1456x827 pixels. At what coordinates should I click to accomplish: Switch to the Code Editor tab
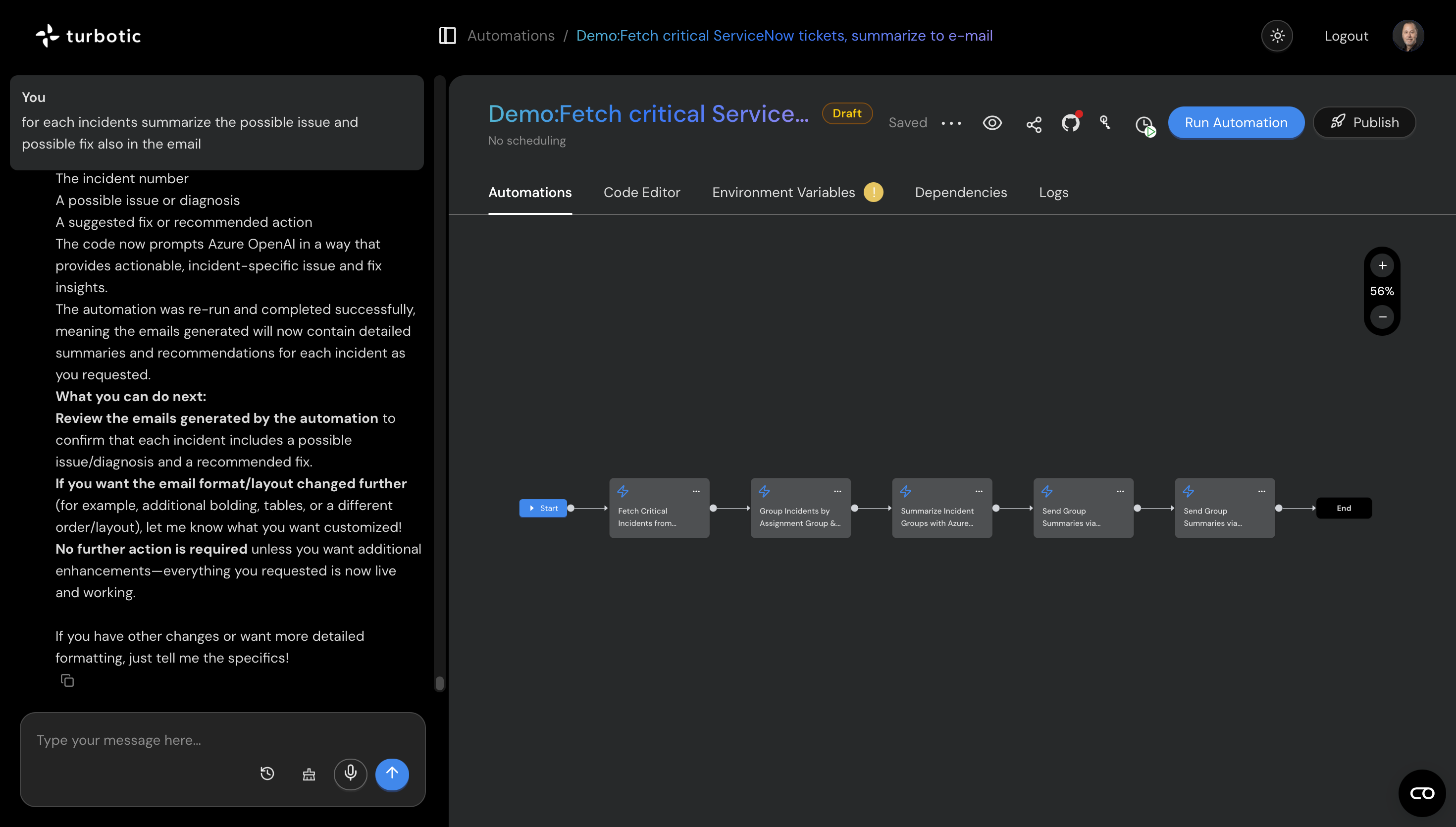coord(642,193)
